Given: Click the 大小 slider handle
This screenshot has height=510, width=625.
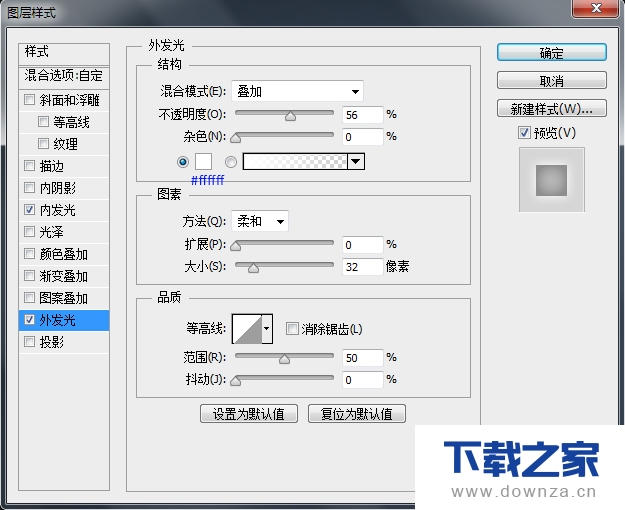Looking at the screenshot, I should [x=253, y=268].
